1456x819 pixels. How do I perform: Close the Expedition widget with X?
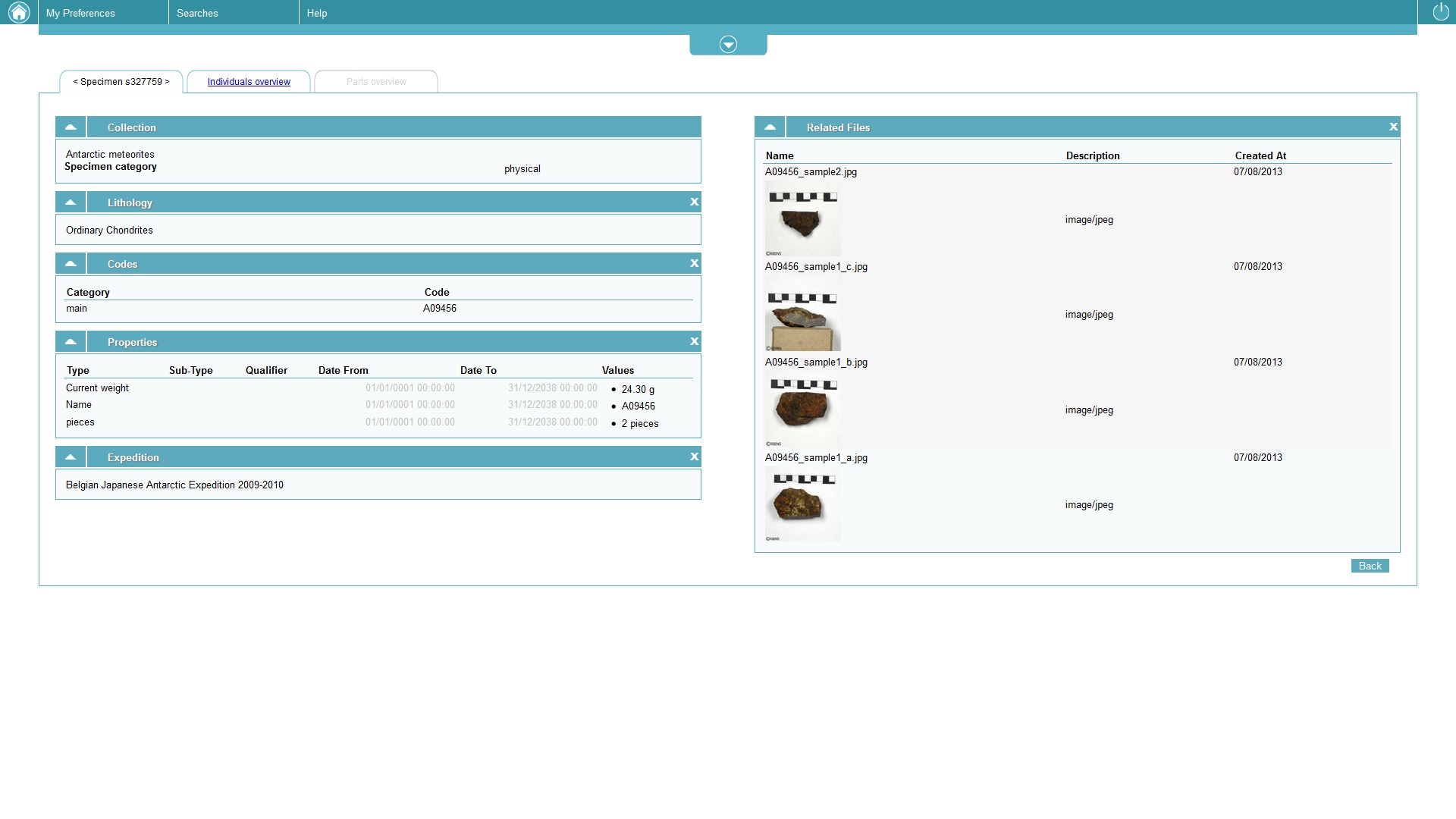(x=694, y=457)
